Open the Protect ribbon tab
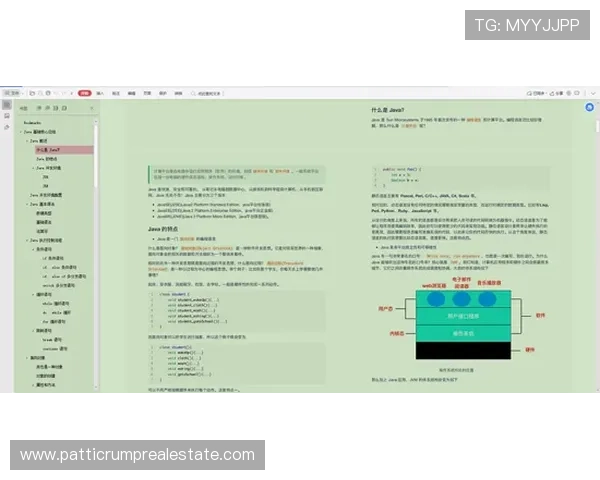 (163, 93)
